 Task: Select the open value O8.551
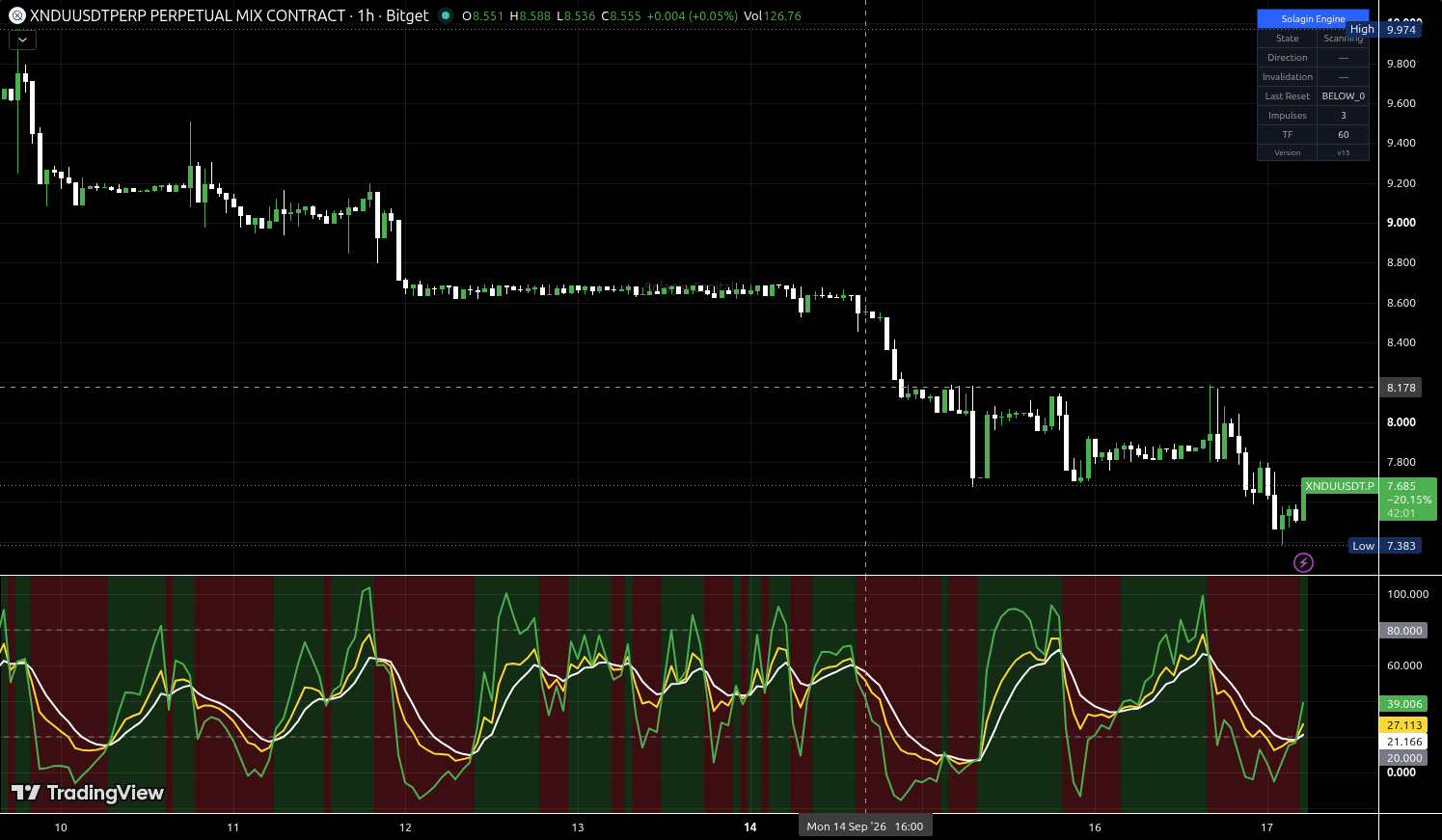(483, 16)
